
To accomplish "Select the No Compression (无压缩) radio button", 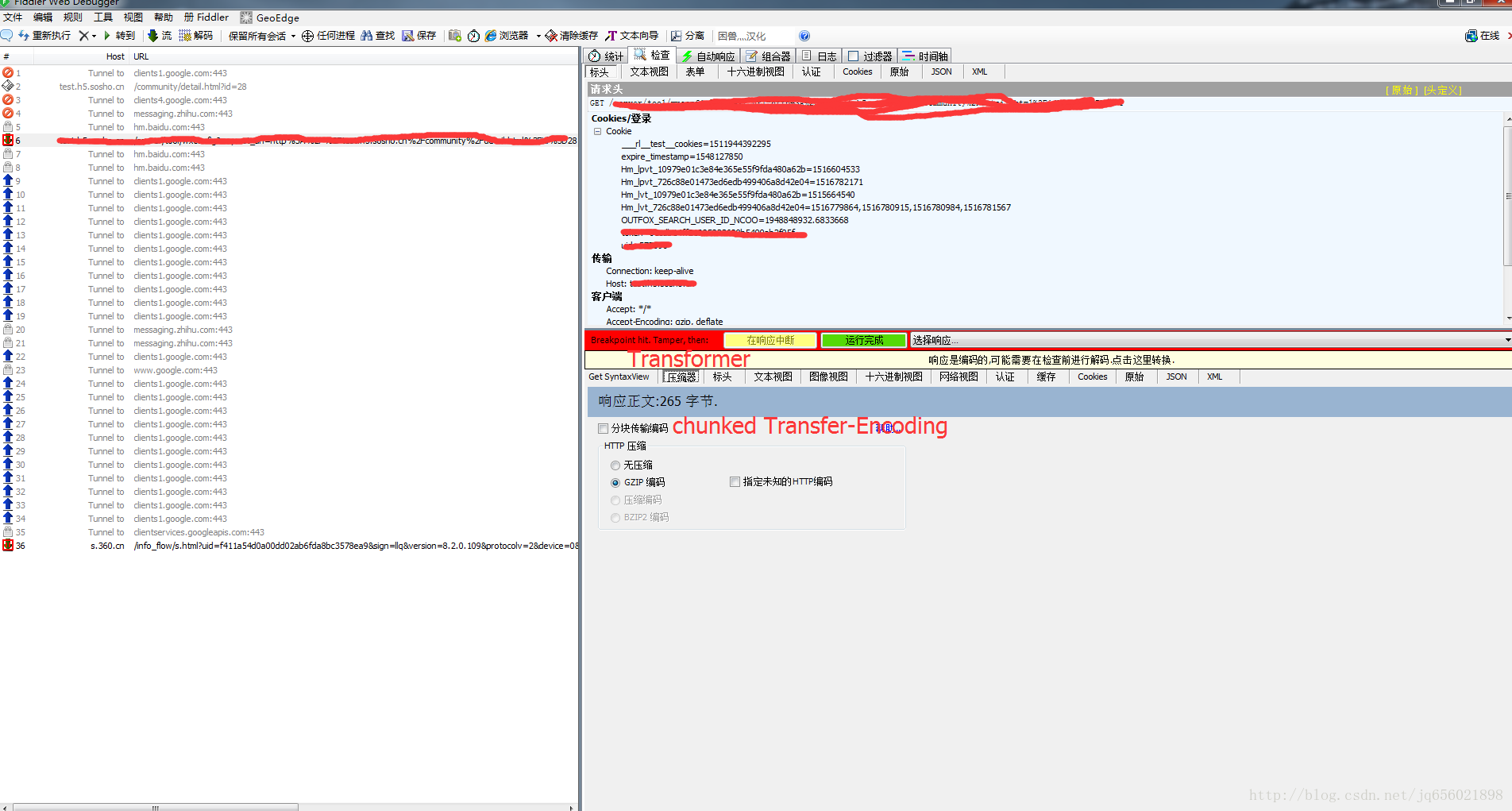I will pos(615,465).
